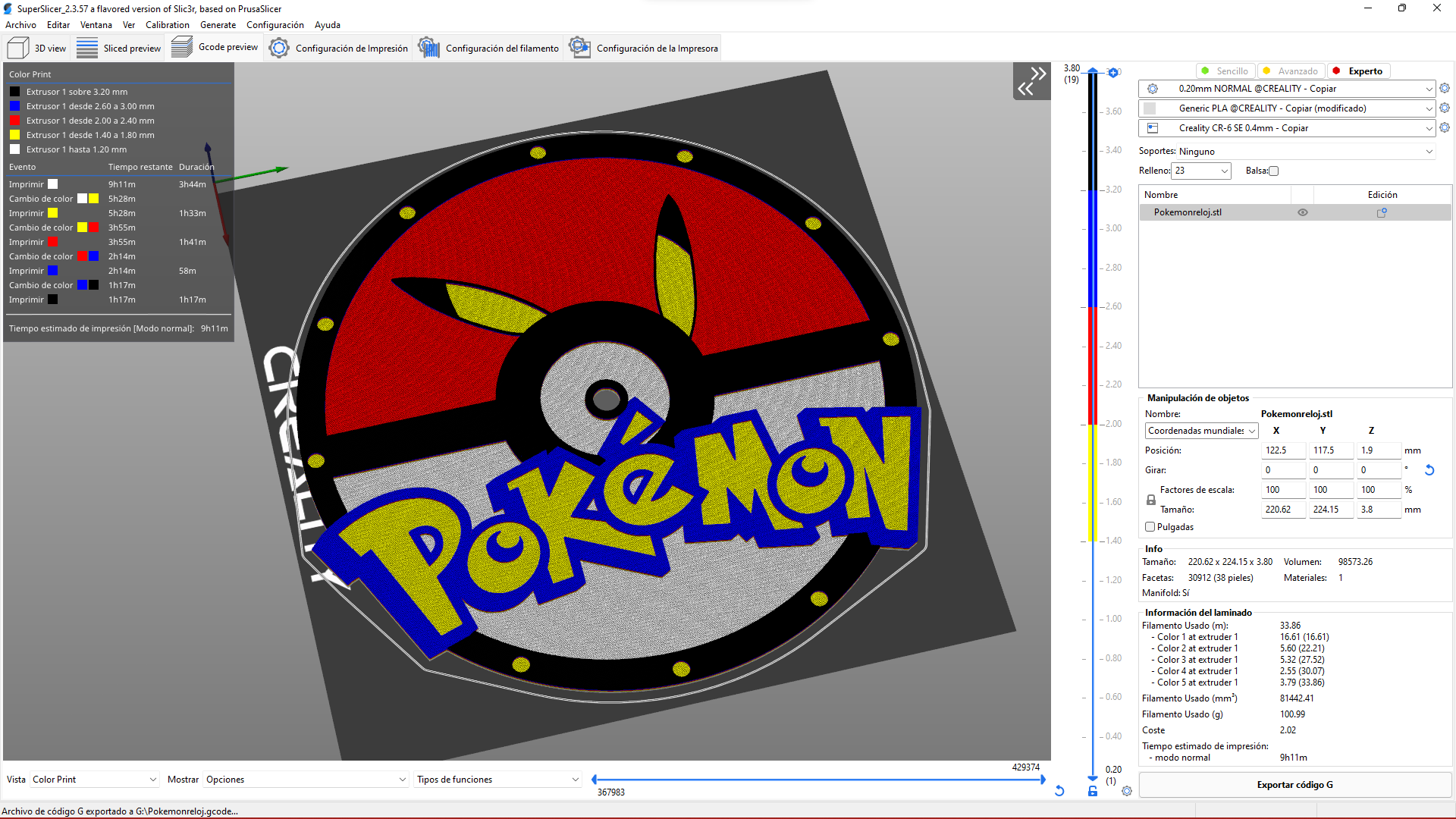This screenshot has width=1456, height=819.
Task: Select the Sencillo mode
Action: tap(1225, 71)
